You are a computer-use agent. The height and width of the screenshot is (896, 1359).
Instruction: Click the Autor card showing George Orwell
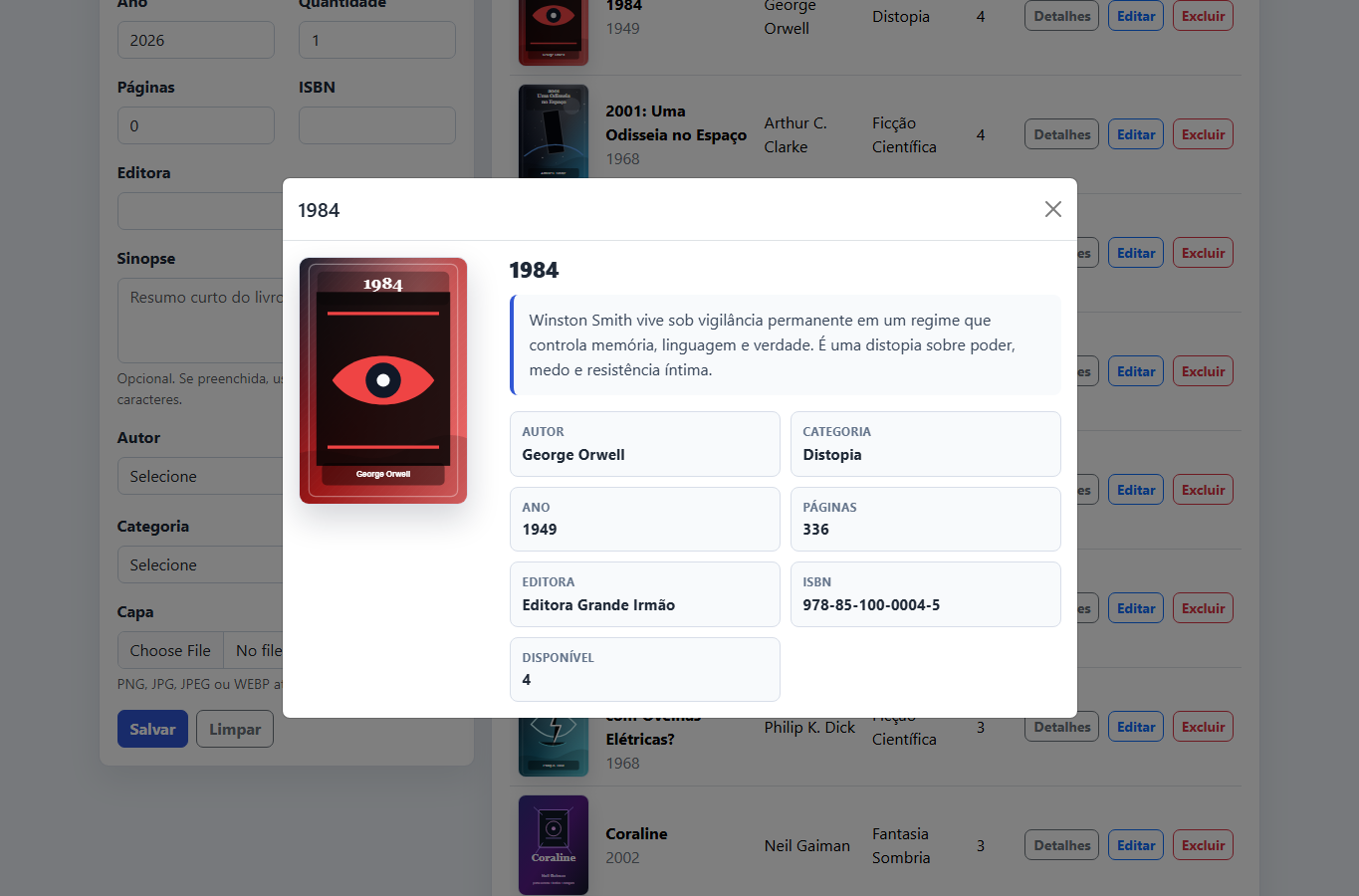coord(645,444)
